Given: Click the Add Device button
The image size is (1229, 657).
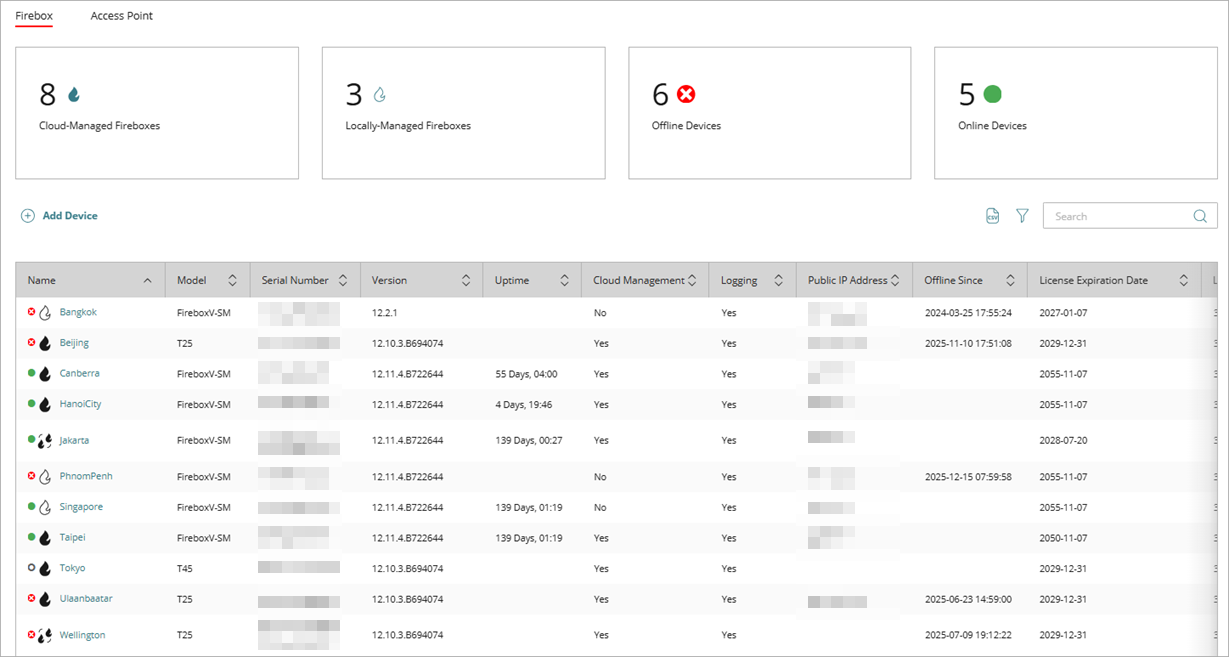Looking at the screenshot, I should [60, 216].
